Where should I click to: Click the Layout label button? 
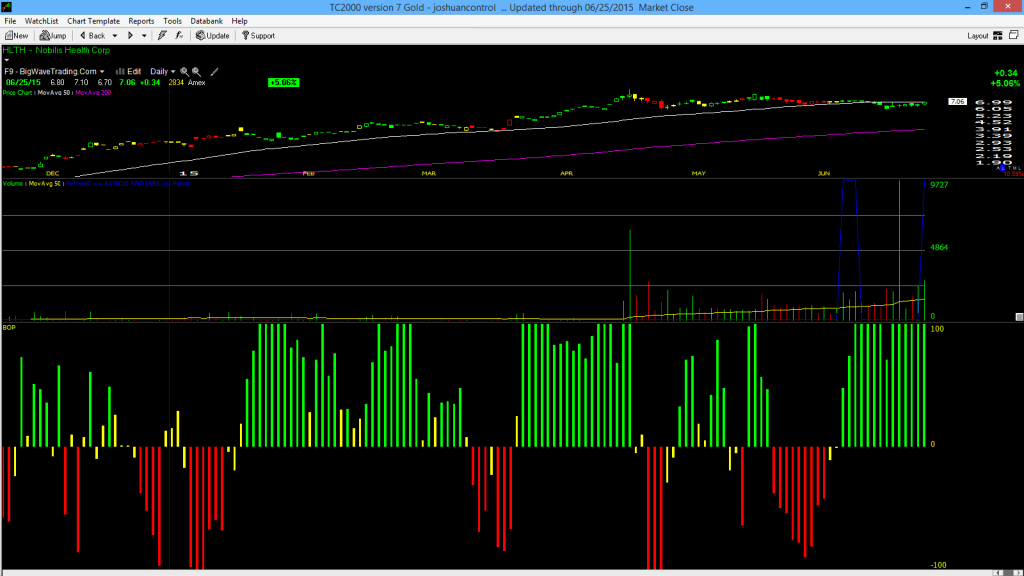tap(978, 36)
